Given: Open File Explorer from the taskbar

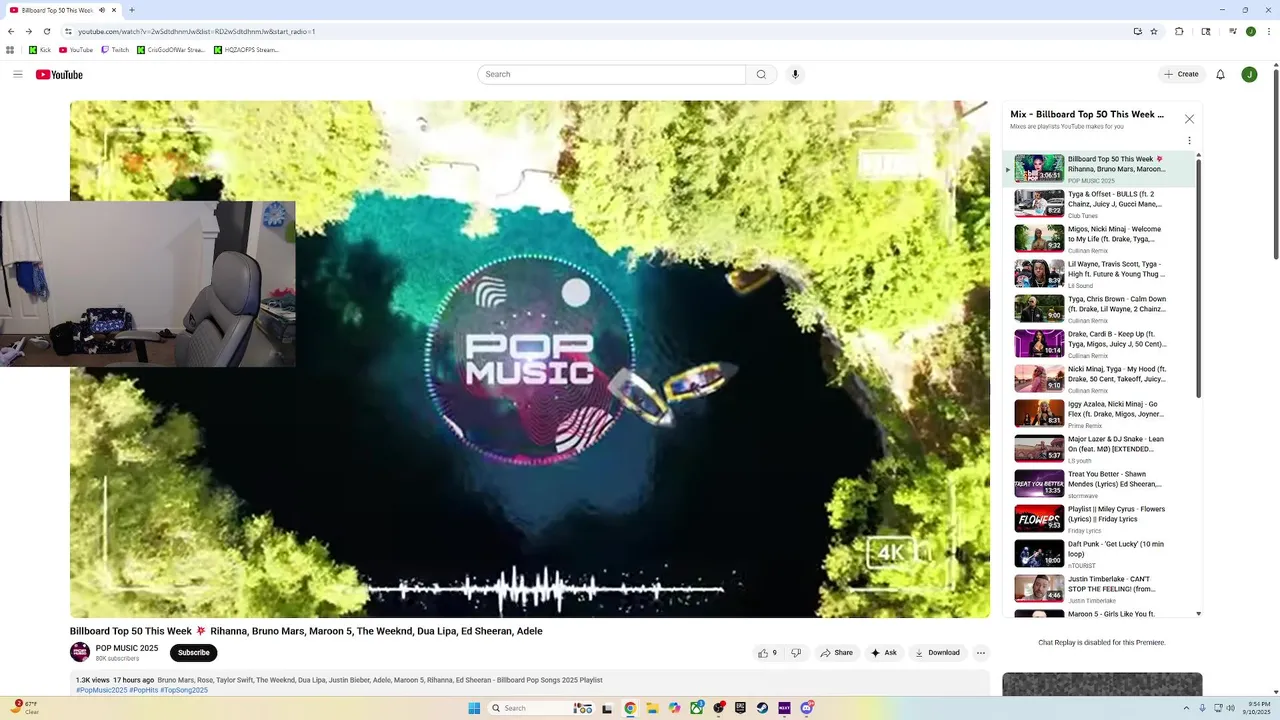Looking at the screenshot, I should tap(652, 708).
